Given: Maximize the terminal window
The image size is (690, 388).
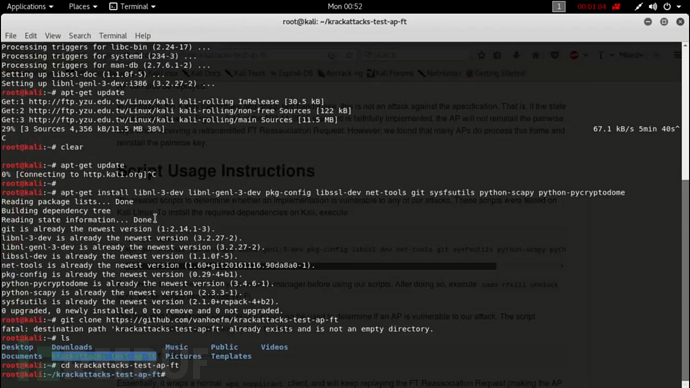Looking at the screenshot, I should (x=664, y=22).
